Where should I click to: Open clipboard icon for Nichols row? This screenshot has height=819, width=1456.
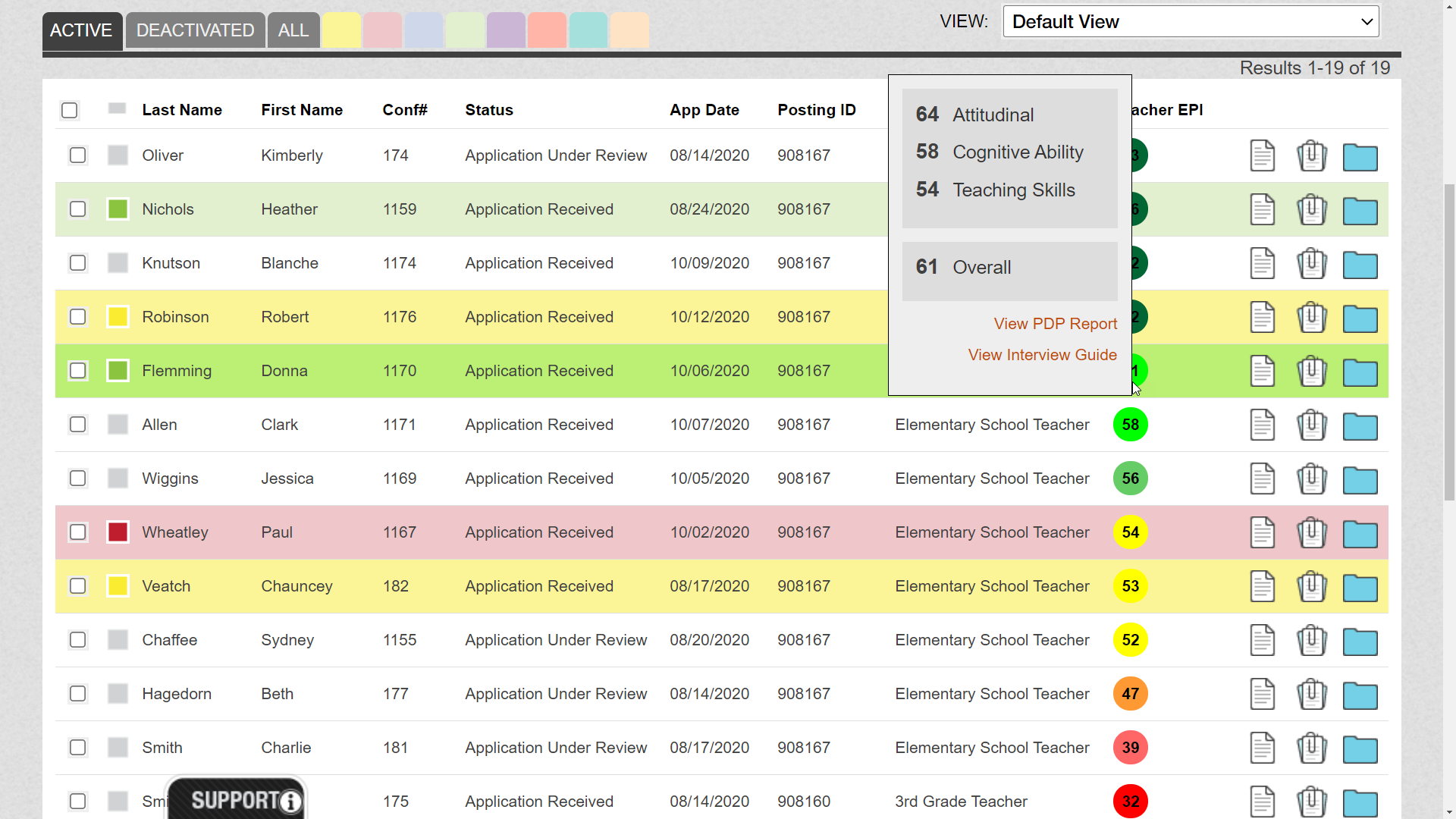click(1311, 209)
